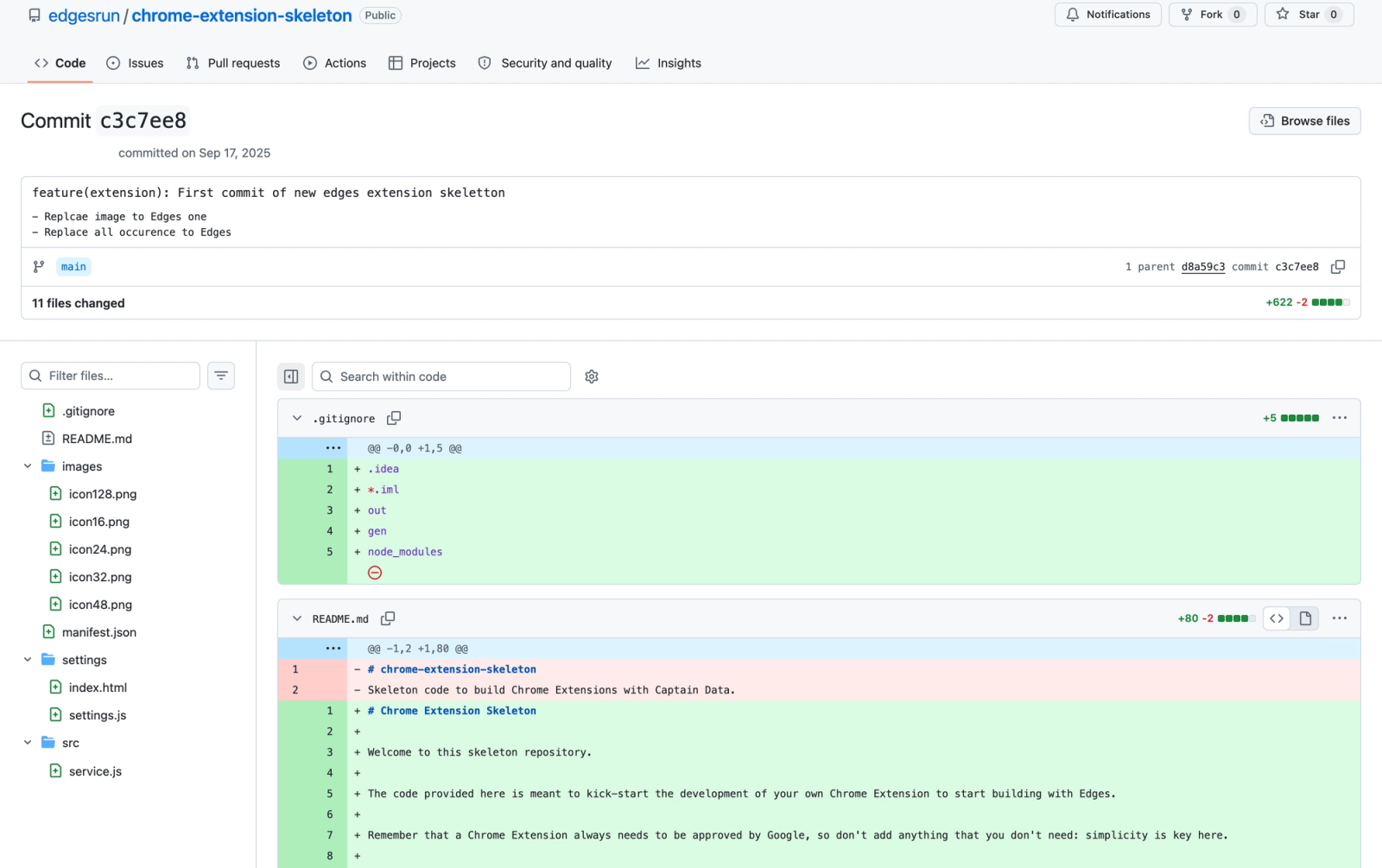Click Browse files button
1382x868 pixels.
pyautogui.click(x=1304, y=121)
